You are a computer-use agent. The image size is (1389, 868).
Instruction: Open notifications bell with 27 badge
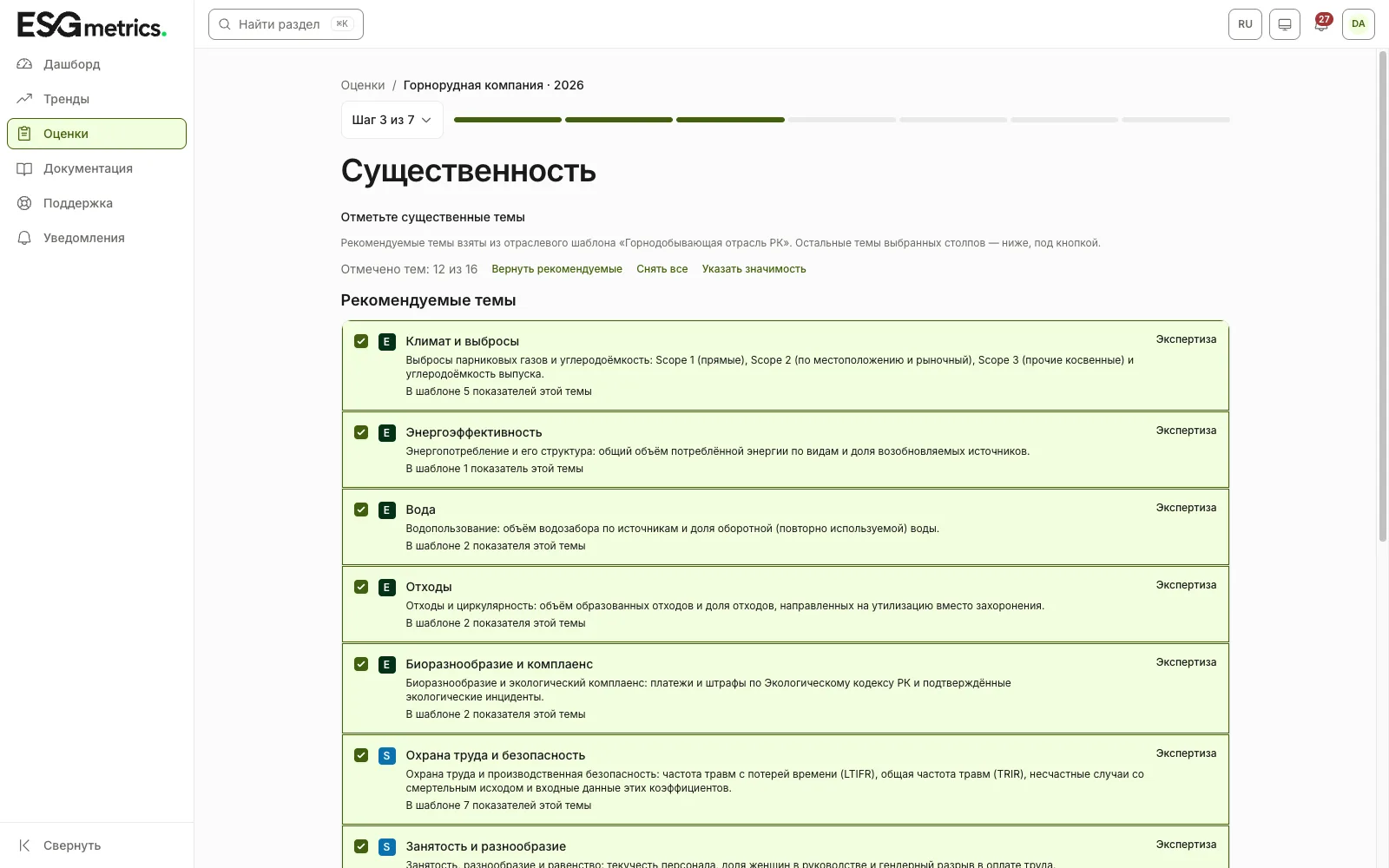(x=1321, y=24)
